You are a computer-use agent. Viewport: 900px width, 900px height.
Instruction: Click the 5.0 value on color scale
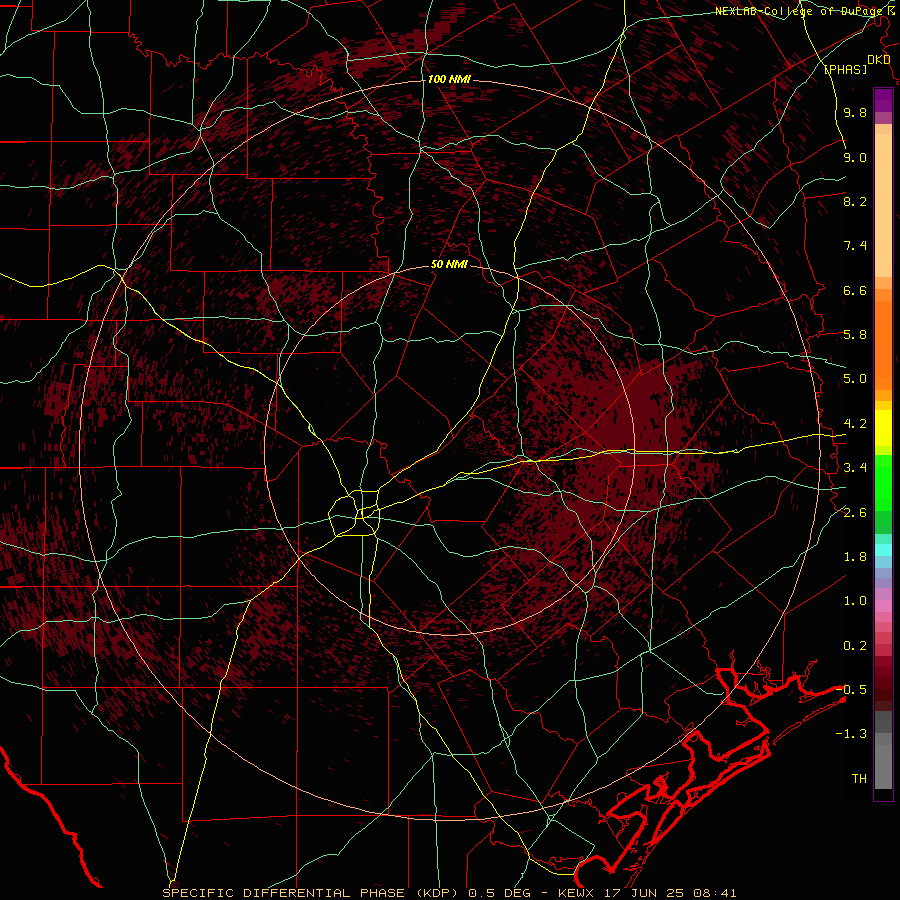[x=855, y=379]
